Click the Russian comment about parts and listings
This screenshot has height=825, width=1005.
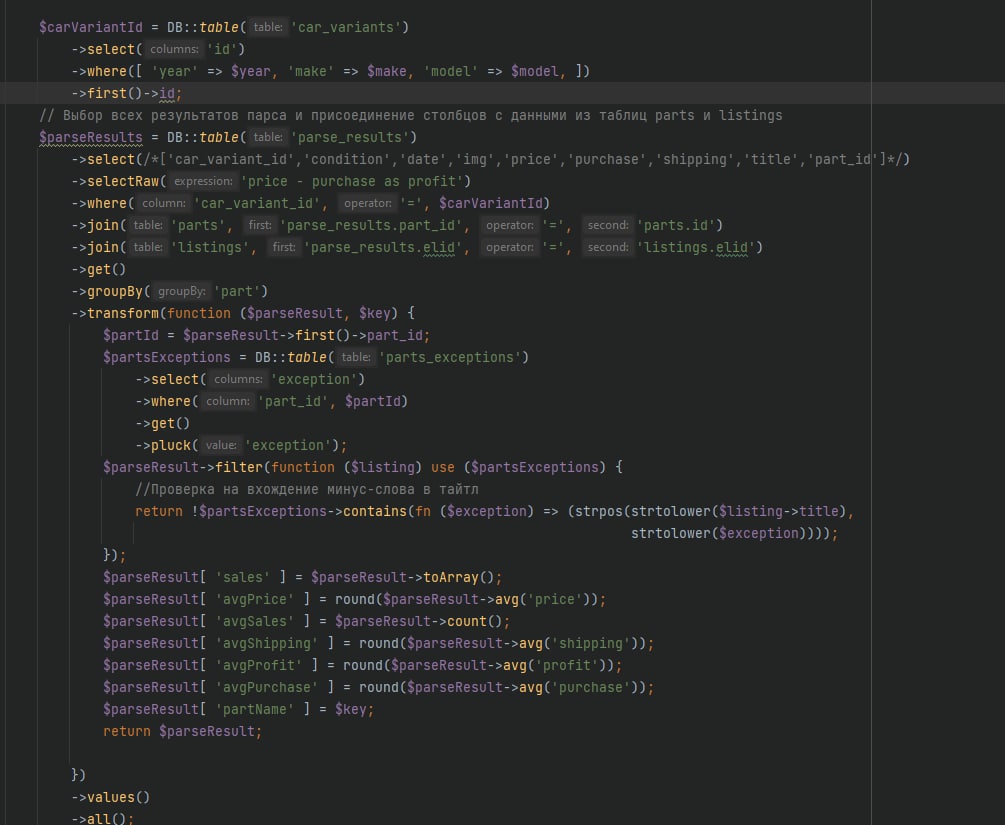pyautogui.click(x=411, y=115)
